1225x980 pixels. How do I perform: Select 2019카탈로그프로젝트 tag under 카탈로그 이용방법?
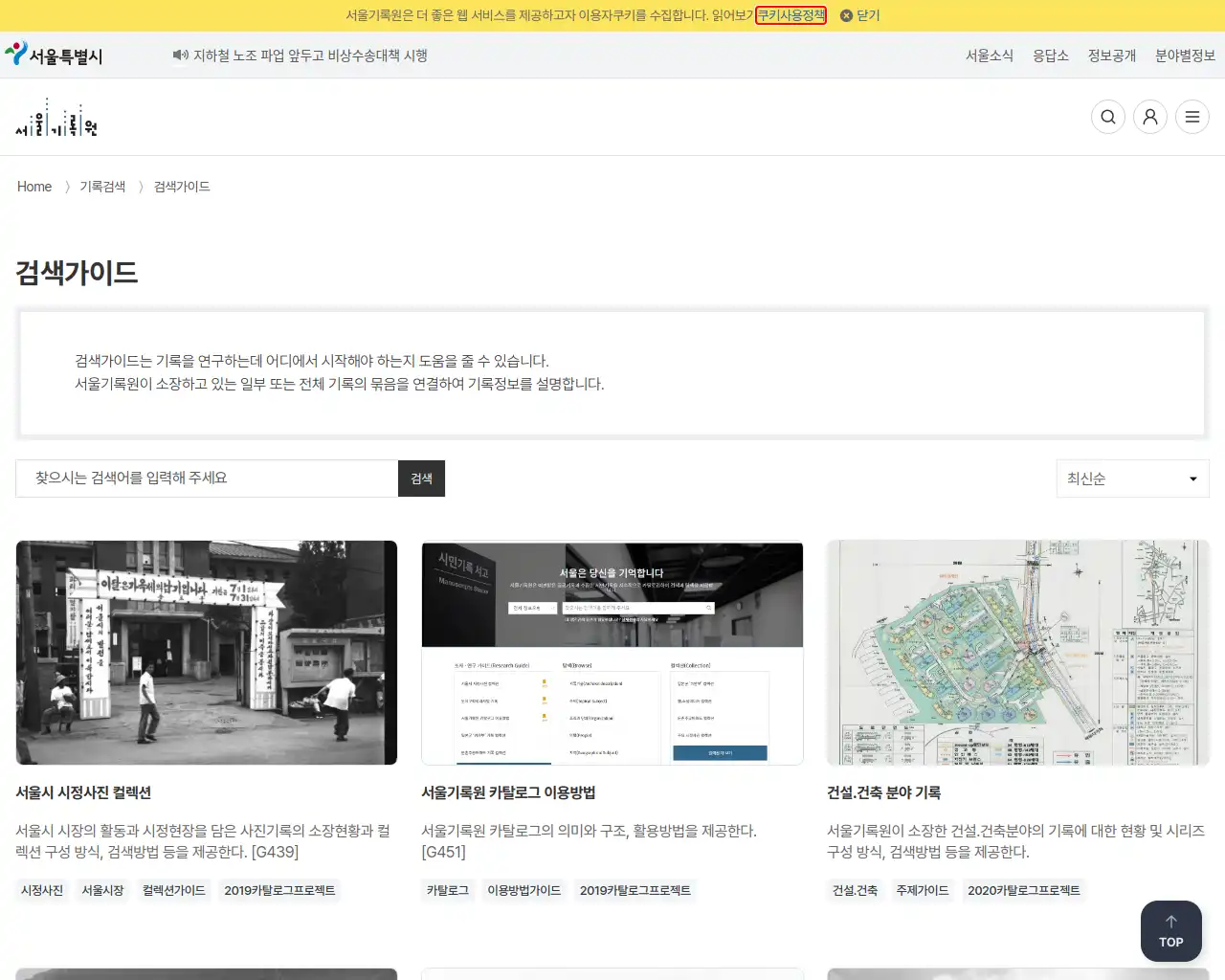[x=635, y=890]
